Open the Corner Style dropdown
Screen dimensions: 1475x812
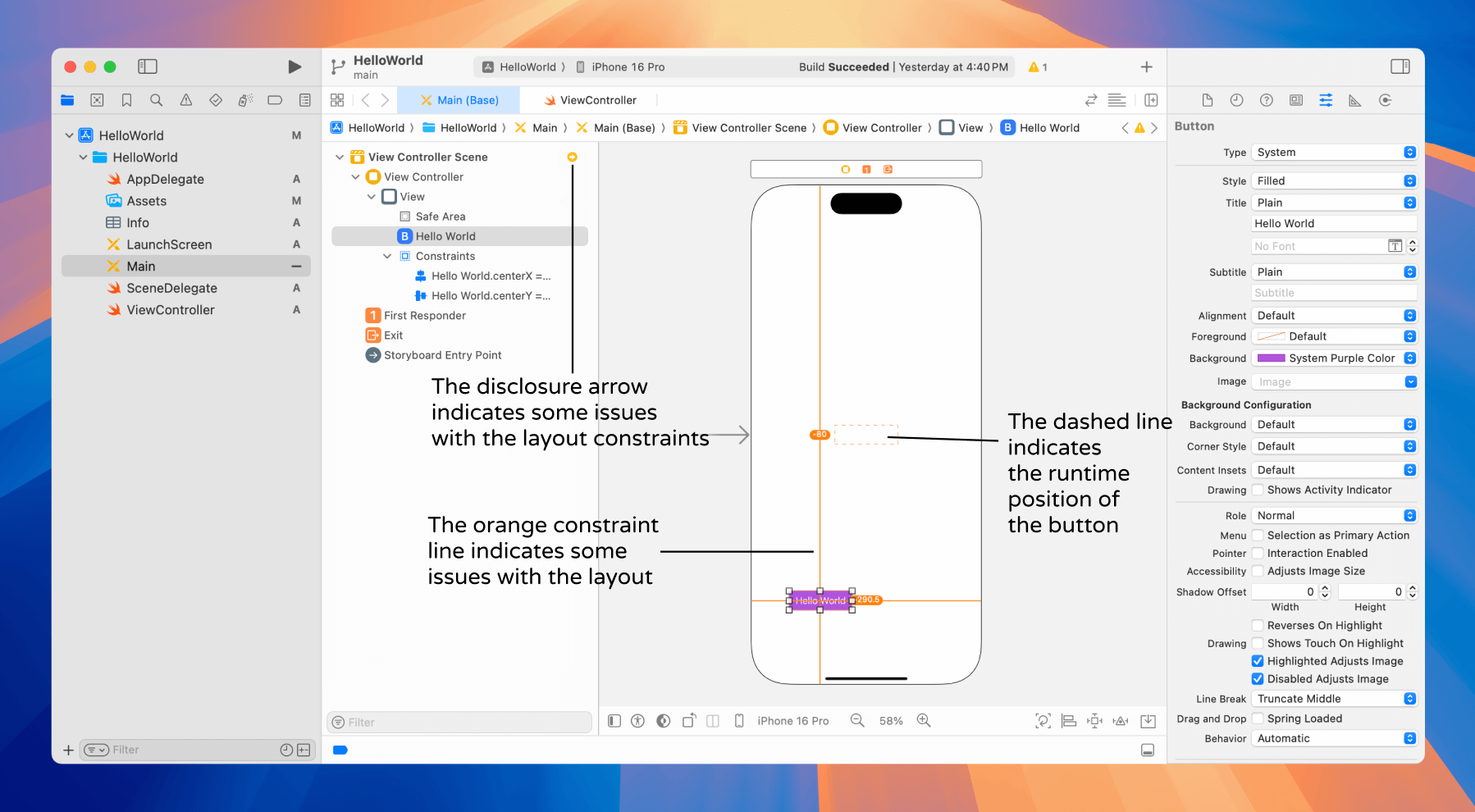(x=1334, y=446)
